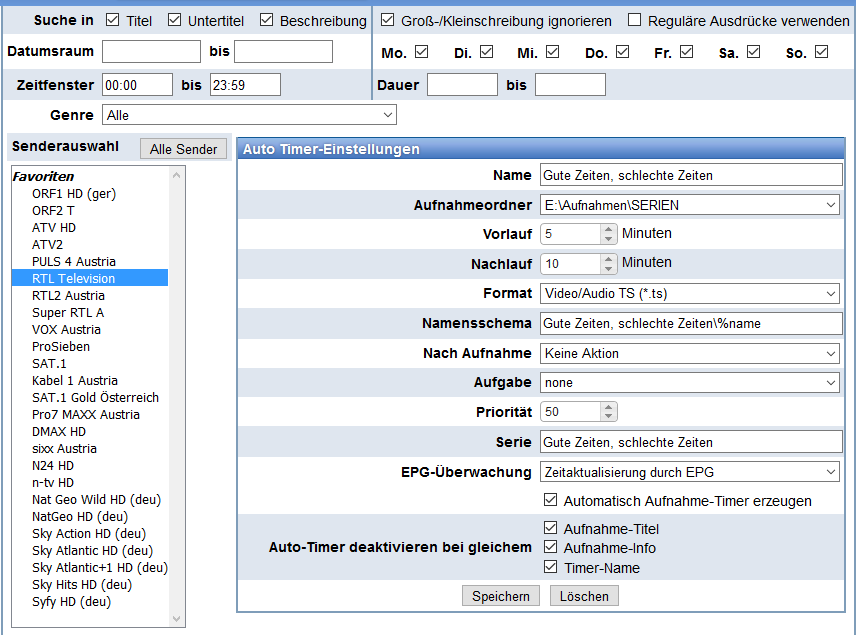Click the Alle Sender button
This screenshot has width=856, height=635.
[183, 149]
